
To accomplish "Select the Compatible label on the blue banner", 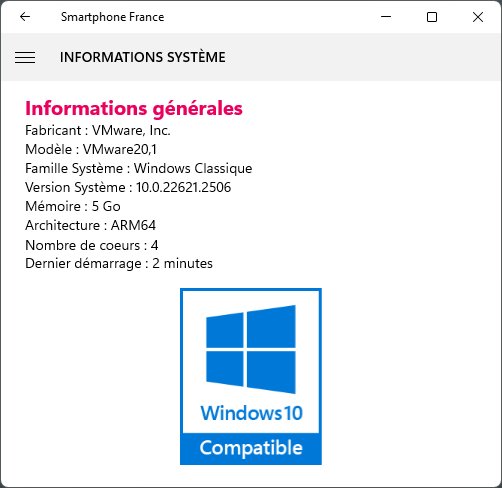I will 251,448.
